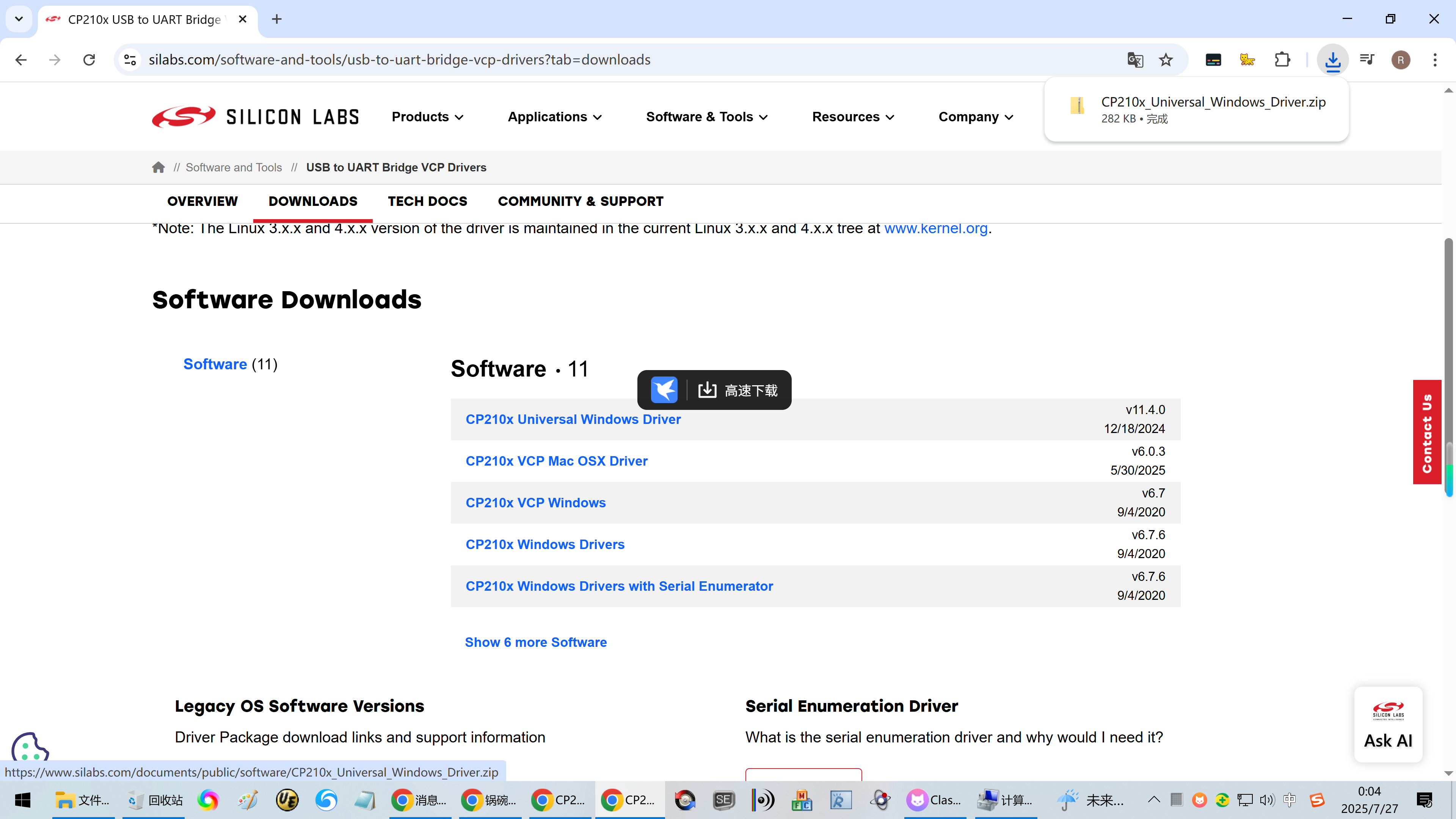Open File Explorer 文件 taskbar item
Viewport: 1456px width, 819px height.
(83, 800)
